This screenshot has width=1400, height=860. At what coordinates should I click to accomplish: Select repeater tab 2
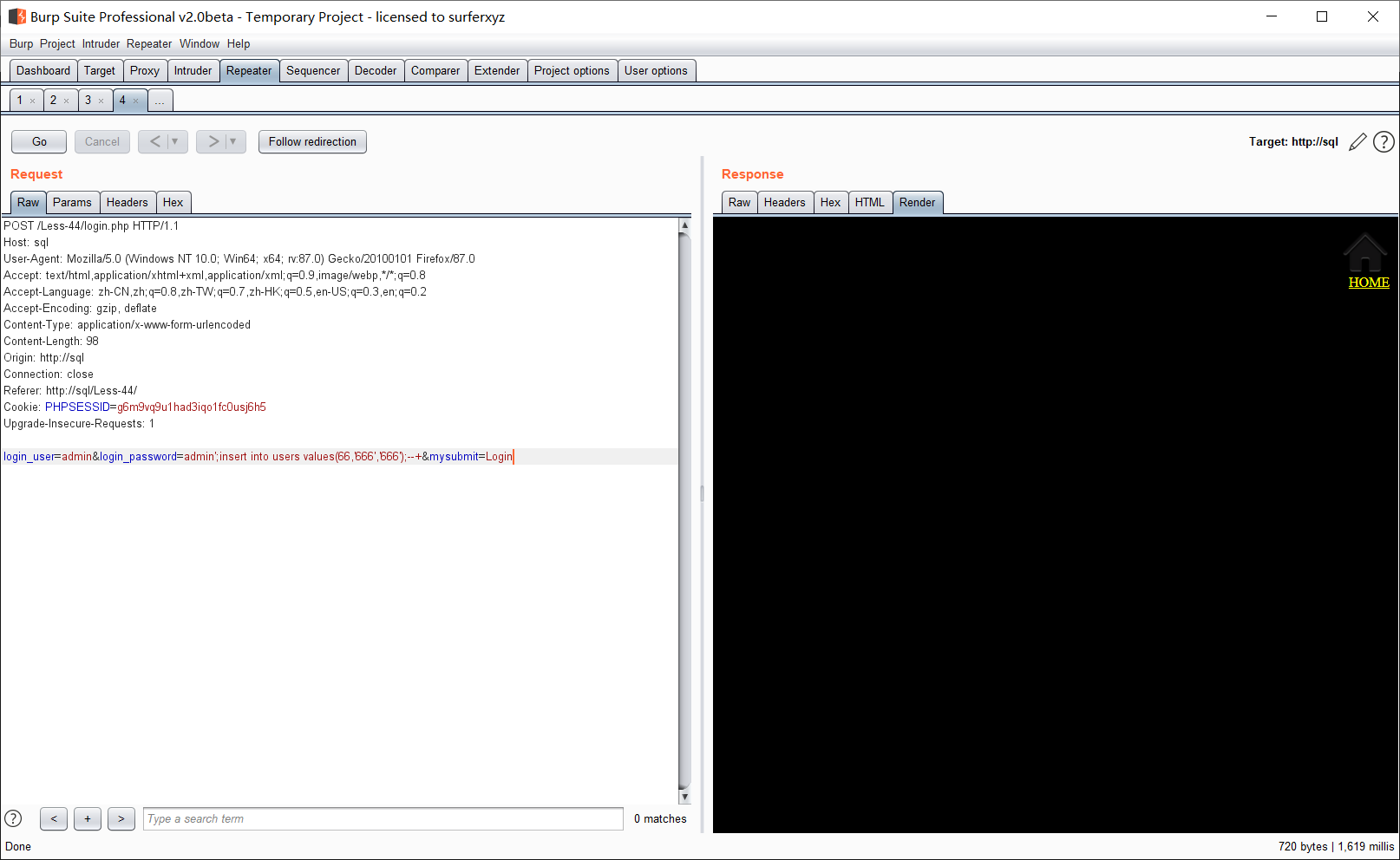click(53, 101)
